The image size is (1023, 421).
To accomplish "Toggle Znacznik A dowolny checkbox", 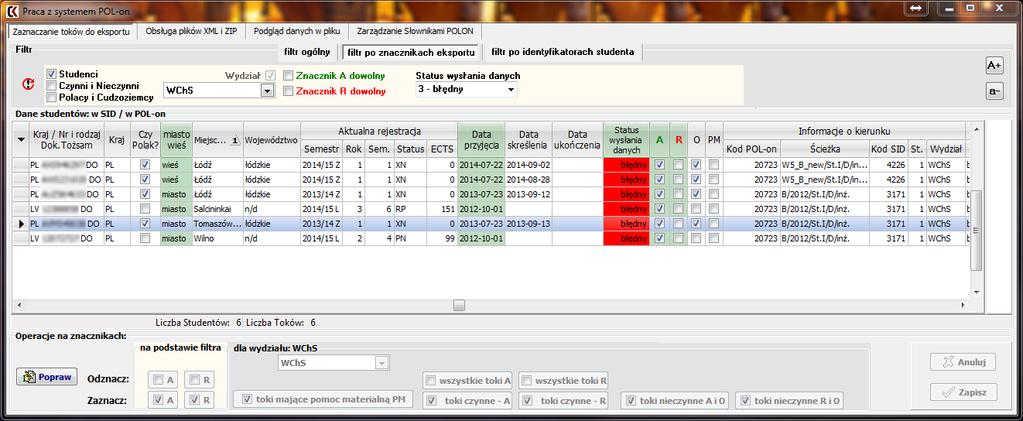I will pos(288,75).
